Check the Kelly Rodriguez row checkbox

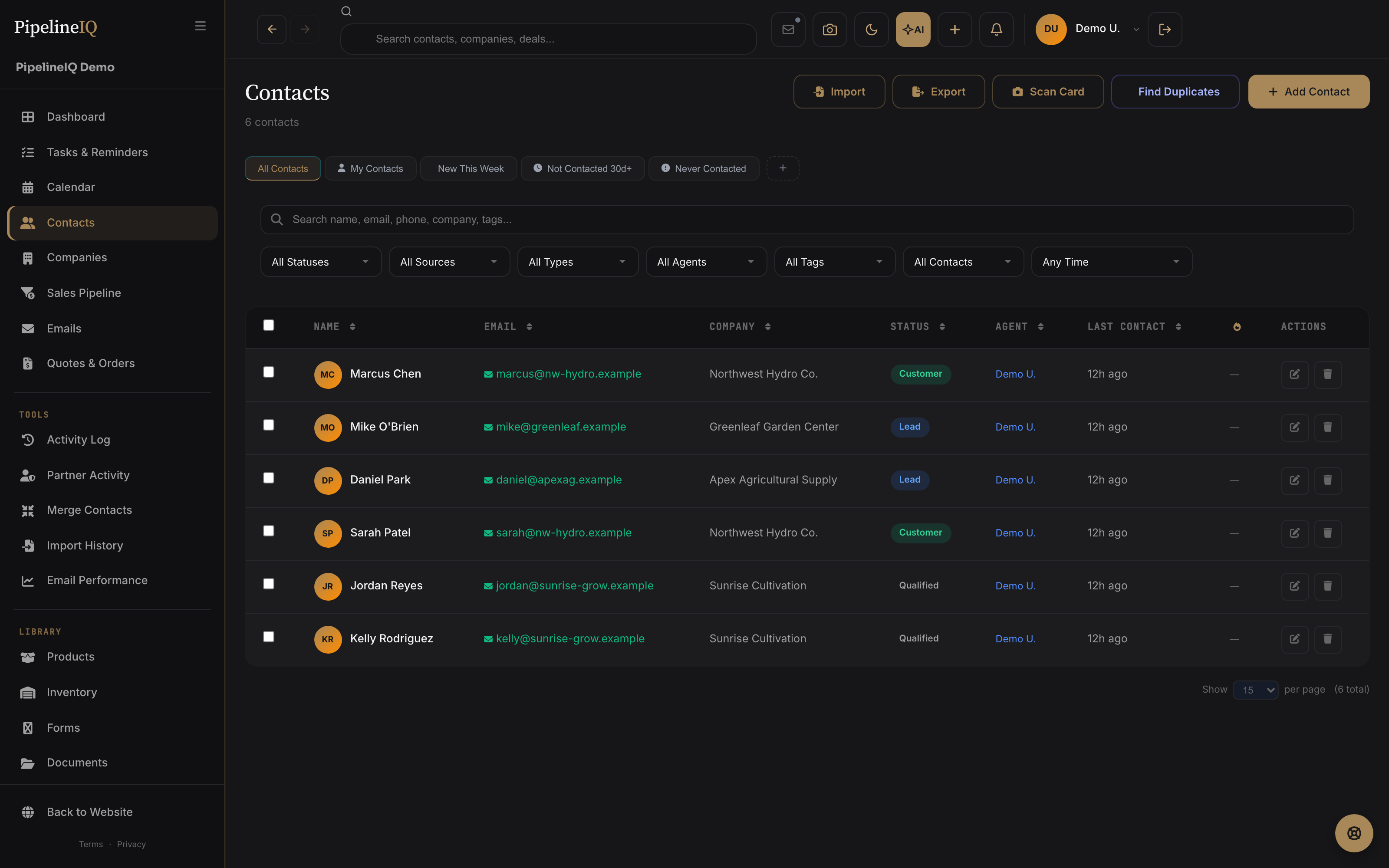pos(269,637)
